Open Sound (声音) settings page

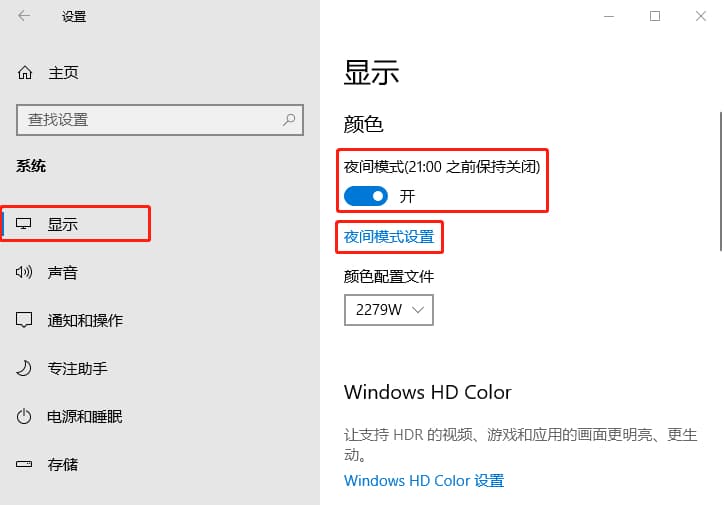click(63, 272)
